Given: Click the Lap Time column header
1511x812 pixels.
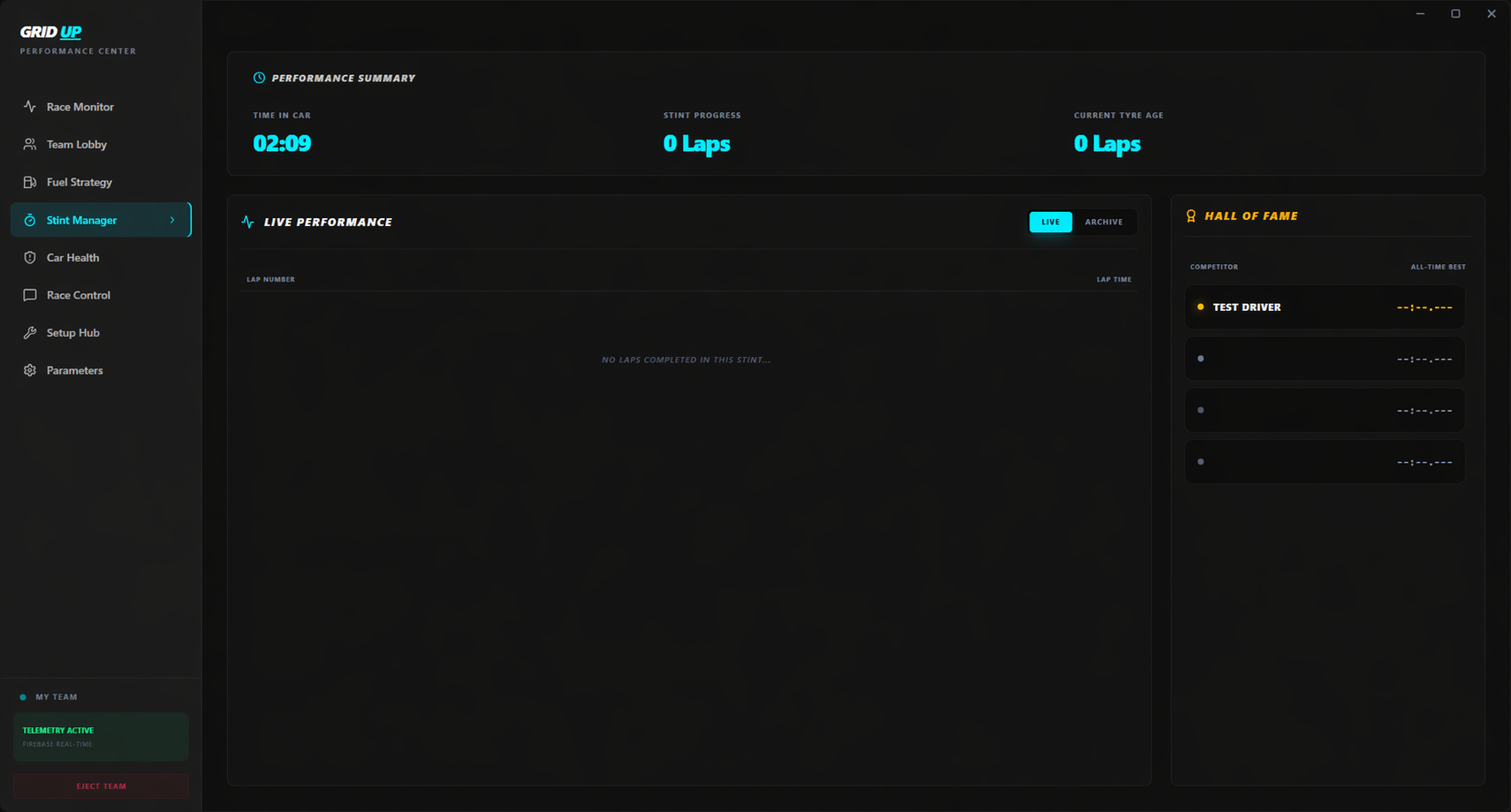Looking at the screenshot, I should coord(1113,279).
